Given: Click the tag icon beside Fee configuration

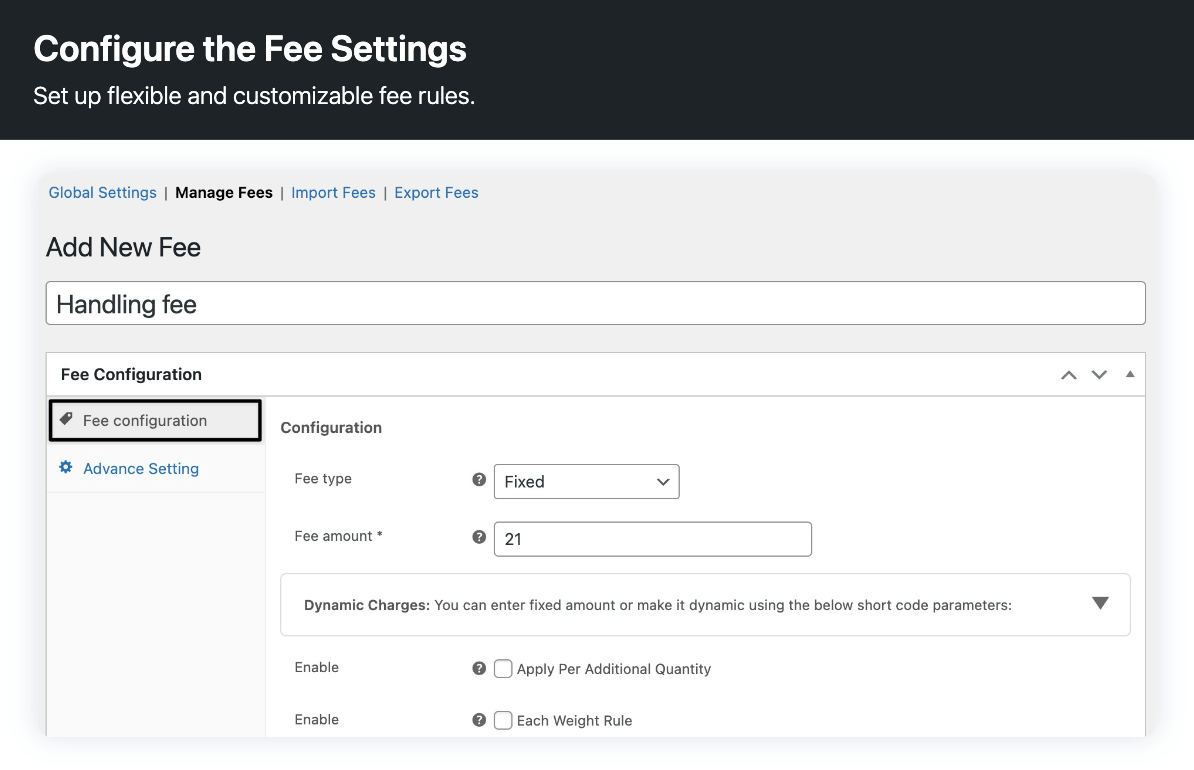Looking at the screenshot, I should tap(64, 420).
